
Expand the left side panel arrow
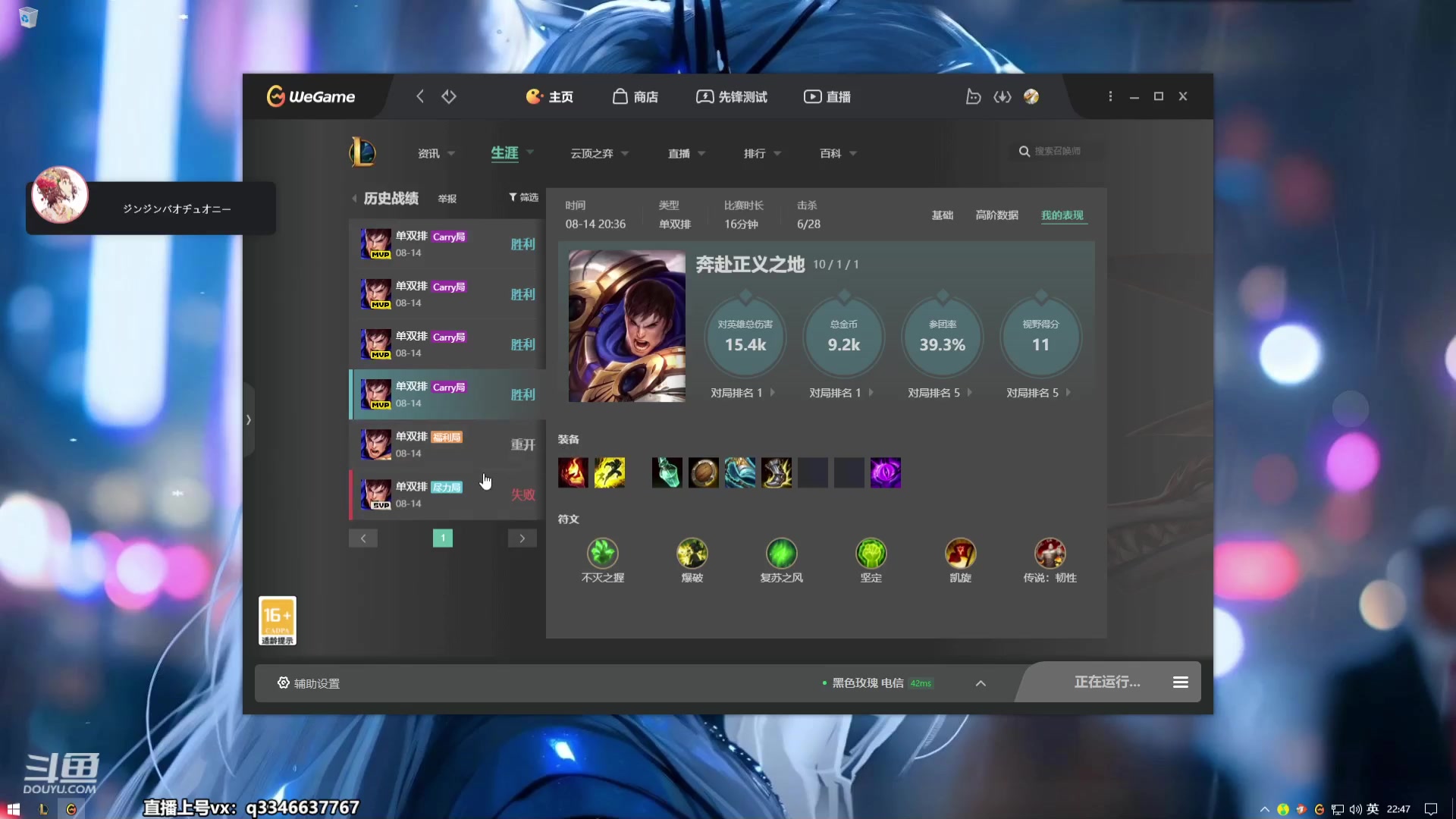249,419
